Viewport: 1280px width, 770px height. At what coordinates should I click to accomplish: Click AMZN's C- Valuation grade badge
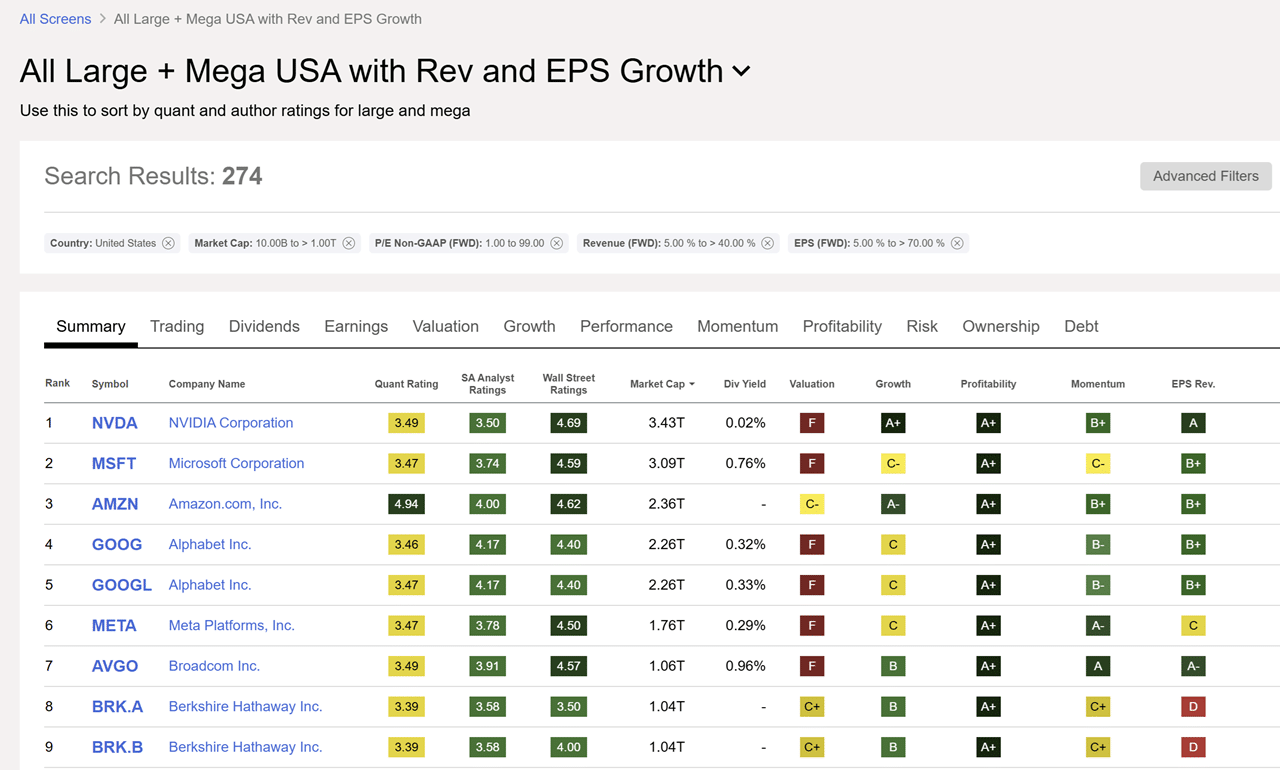pyautogui.click(x=812, y=504)
